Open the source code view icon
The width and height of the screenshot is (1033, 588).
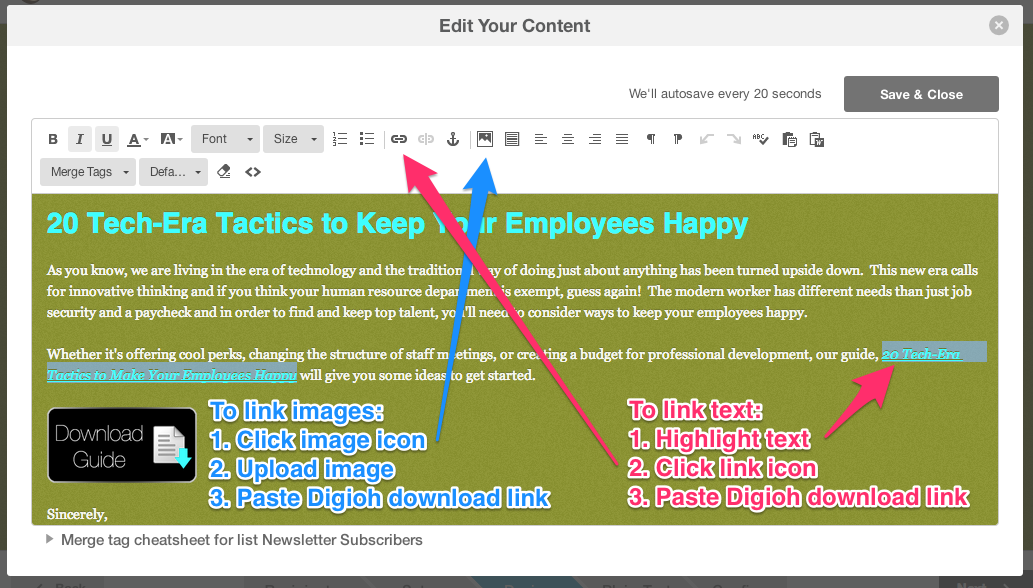252,171
